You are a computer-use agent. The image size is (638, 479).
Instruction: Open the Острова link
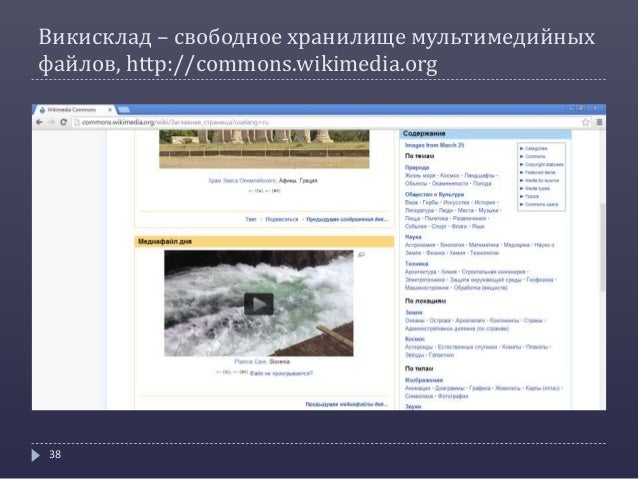(440, 321)
